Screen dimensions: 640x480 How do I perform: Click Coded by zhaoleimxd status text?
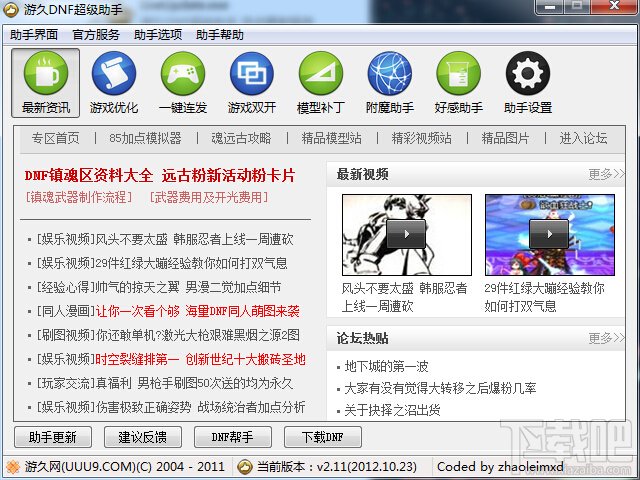(500, 467)
